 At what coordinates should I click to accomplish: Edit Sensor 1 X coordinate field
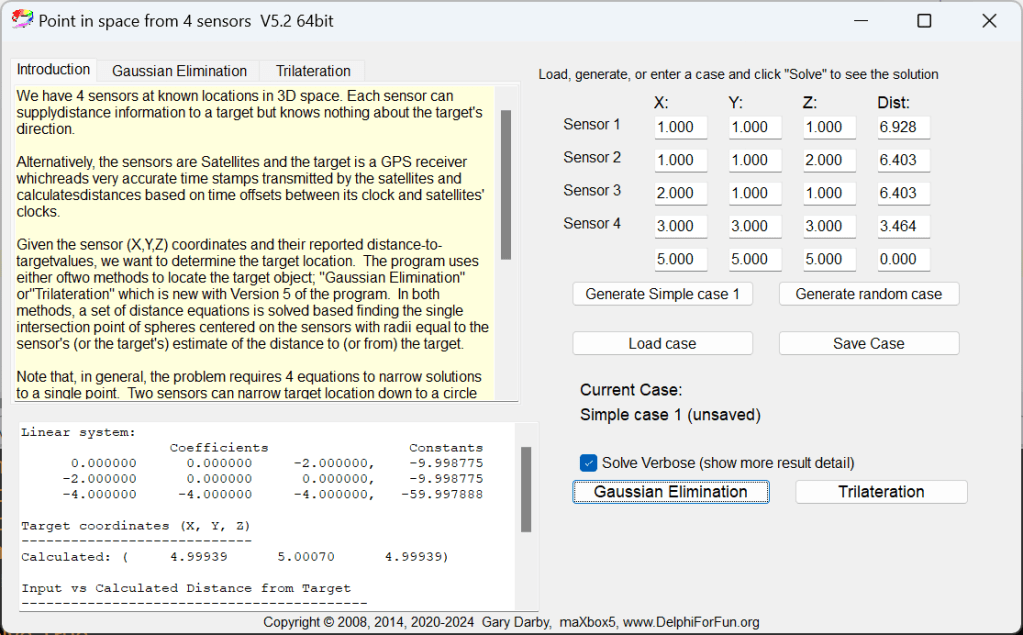(x=680, y=127)
